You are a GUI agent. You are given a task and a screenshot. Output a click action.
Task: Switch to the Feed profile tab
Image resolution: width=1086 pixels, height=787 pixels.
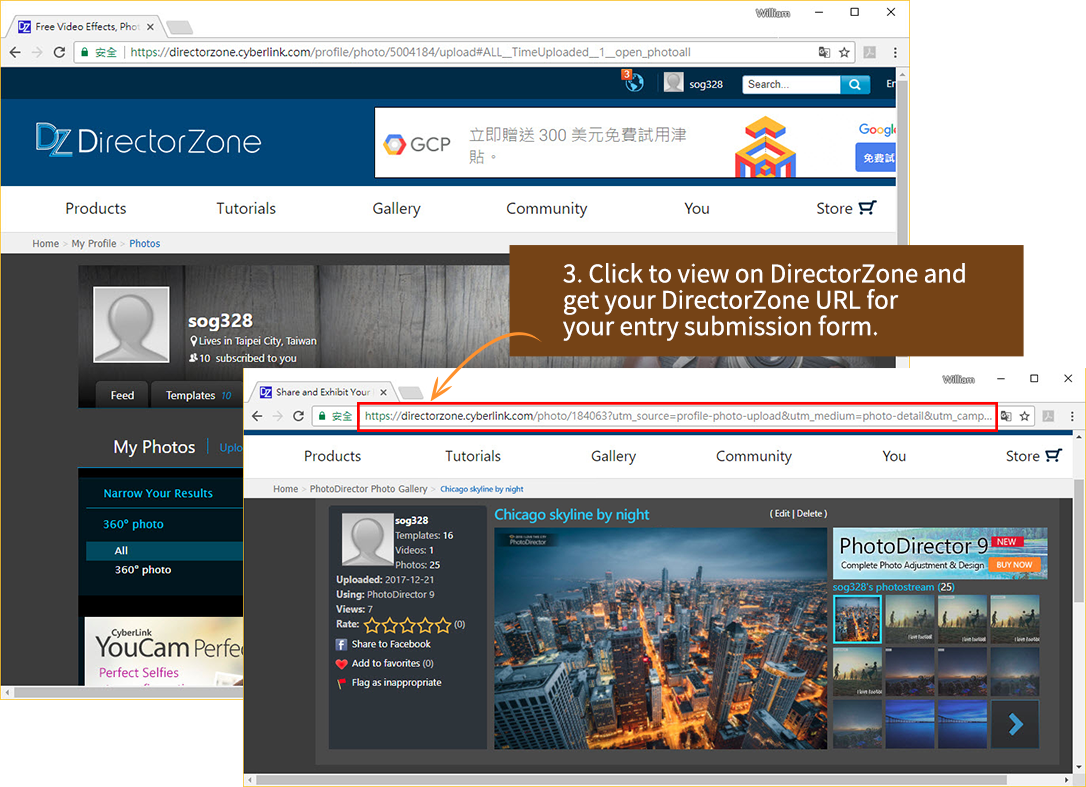[x=122, y=395]
